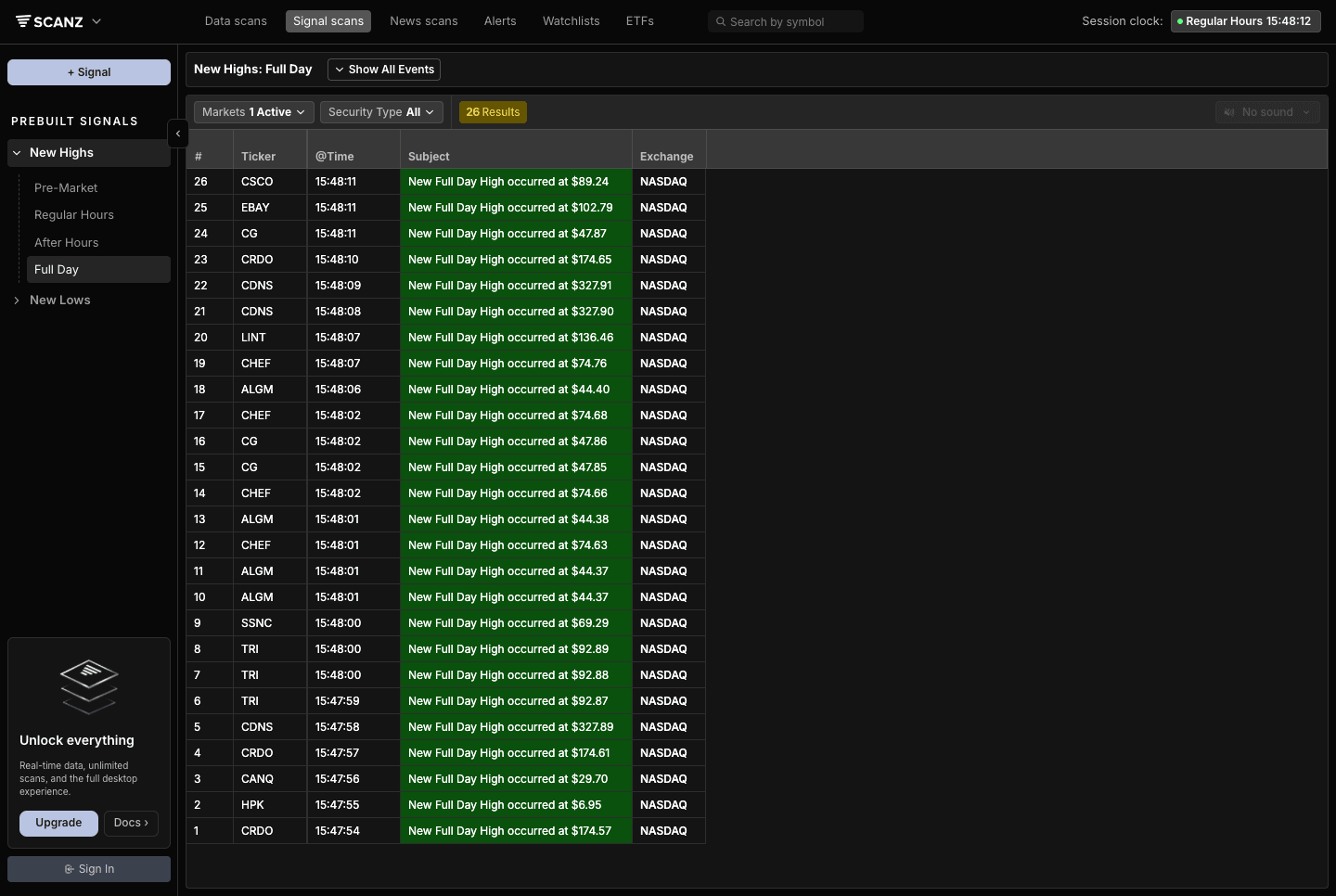1336x896 pixels.
Task: Collapse the New Highs signal group
Action: (89, 153)
